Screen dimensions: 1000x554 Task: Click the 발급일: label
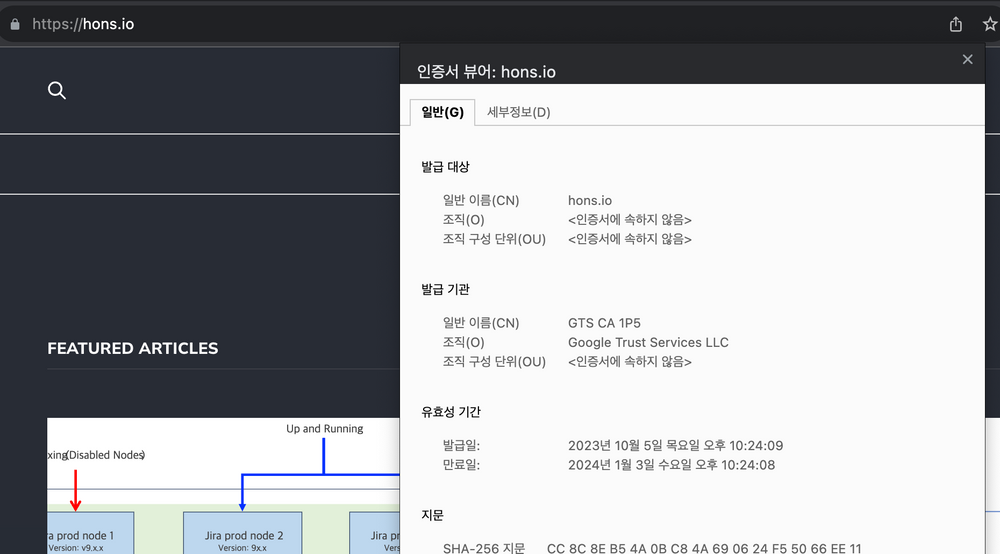coord(461,446)
